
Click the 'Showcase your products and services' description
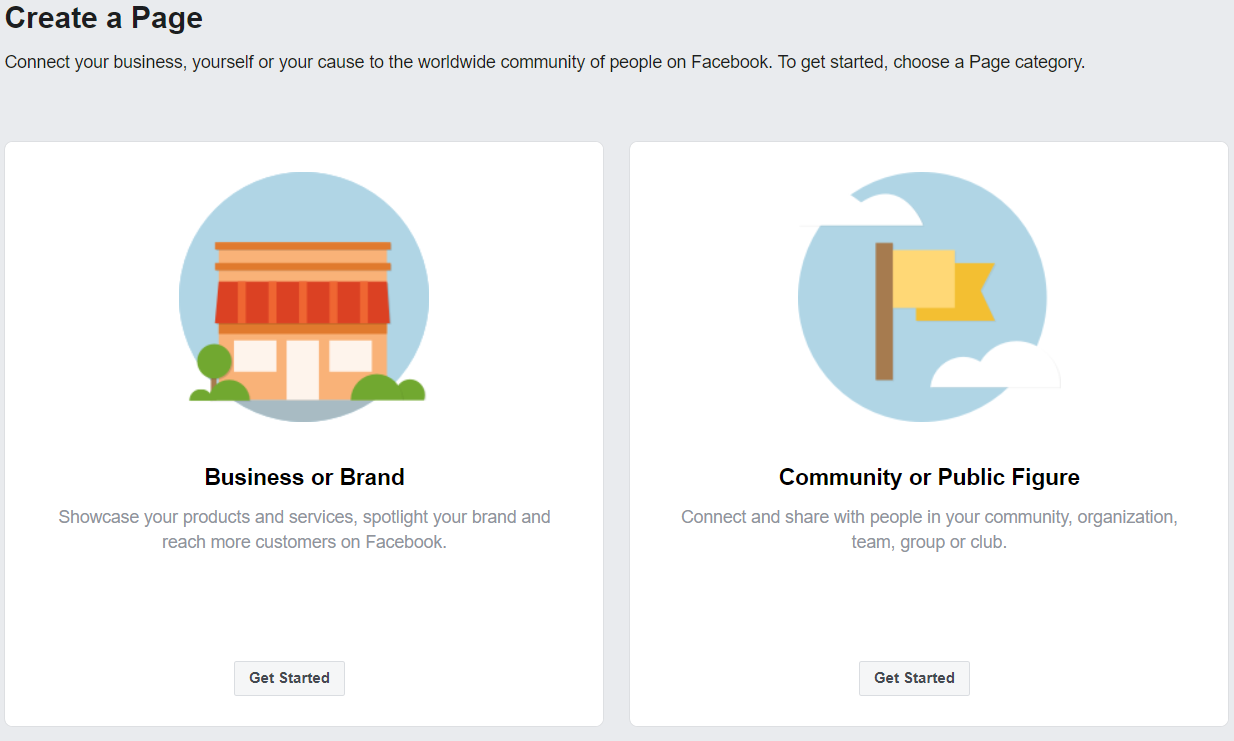tap(304, 530)
